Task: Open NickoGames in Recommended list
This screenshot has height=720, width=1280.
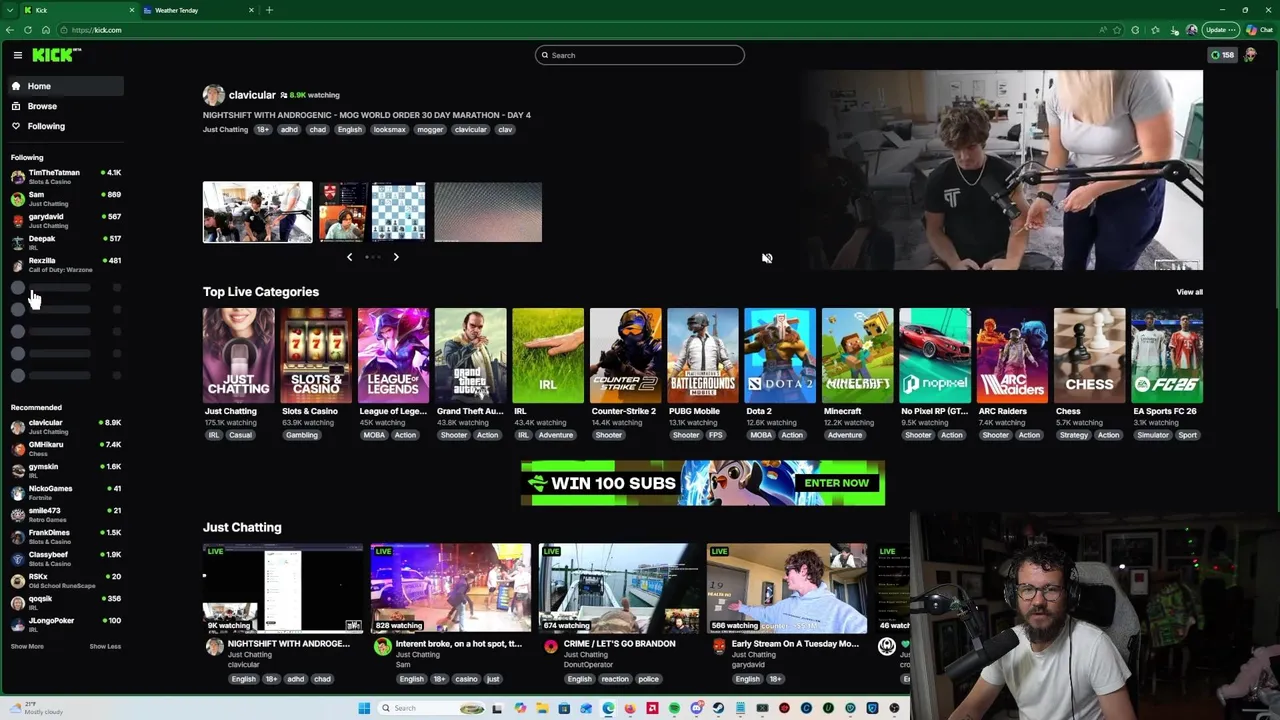Action: (66, 493)
